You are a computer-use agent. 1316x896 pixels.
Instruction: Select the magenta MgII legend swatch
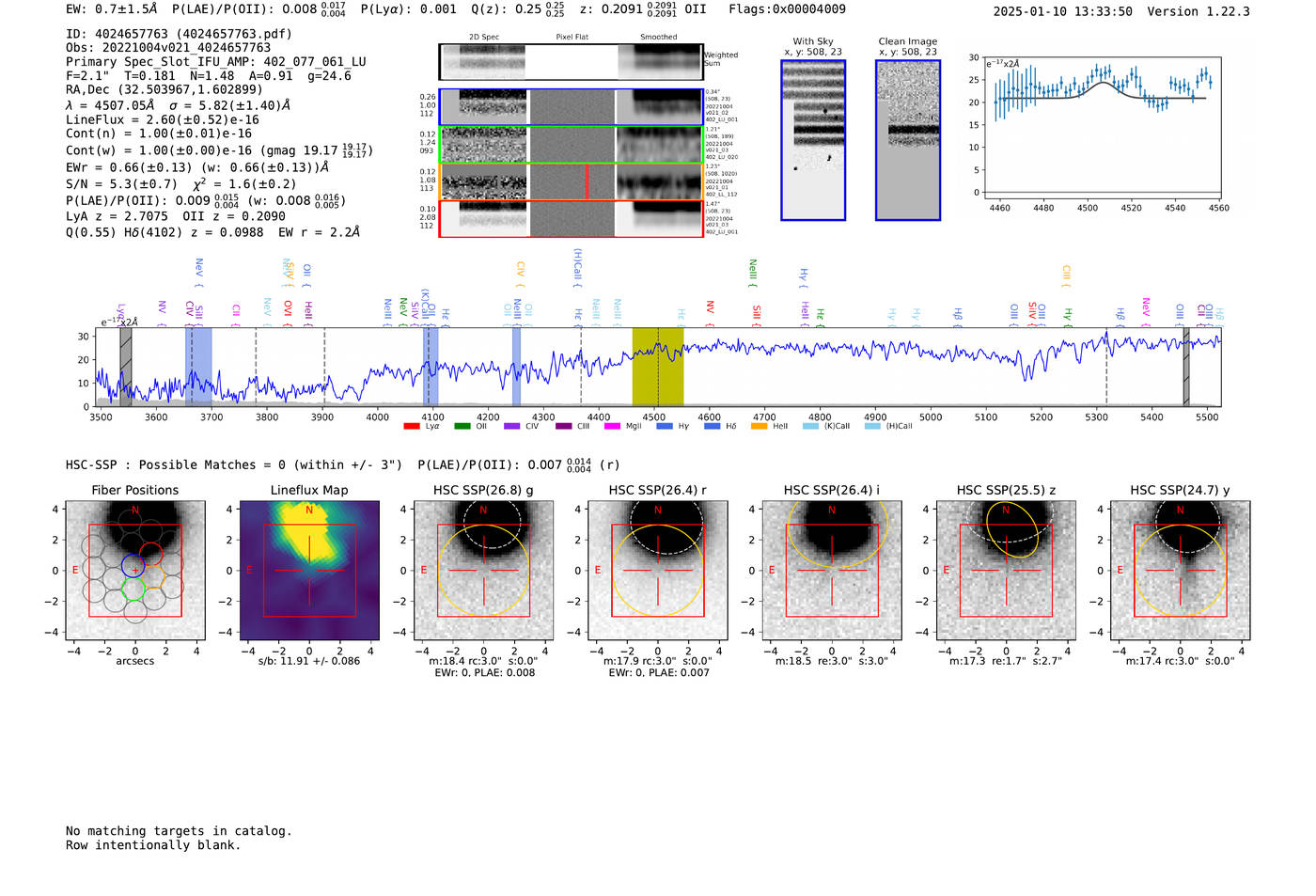tap(612, 426)
